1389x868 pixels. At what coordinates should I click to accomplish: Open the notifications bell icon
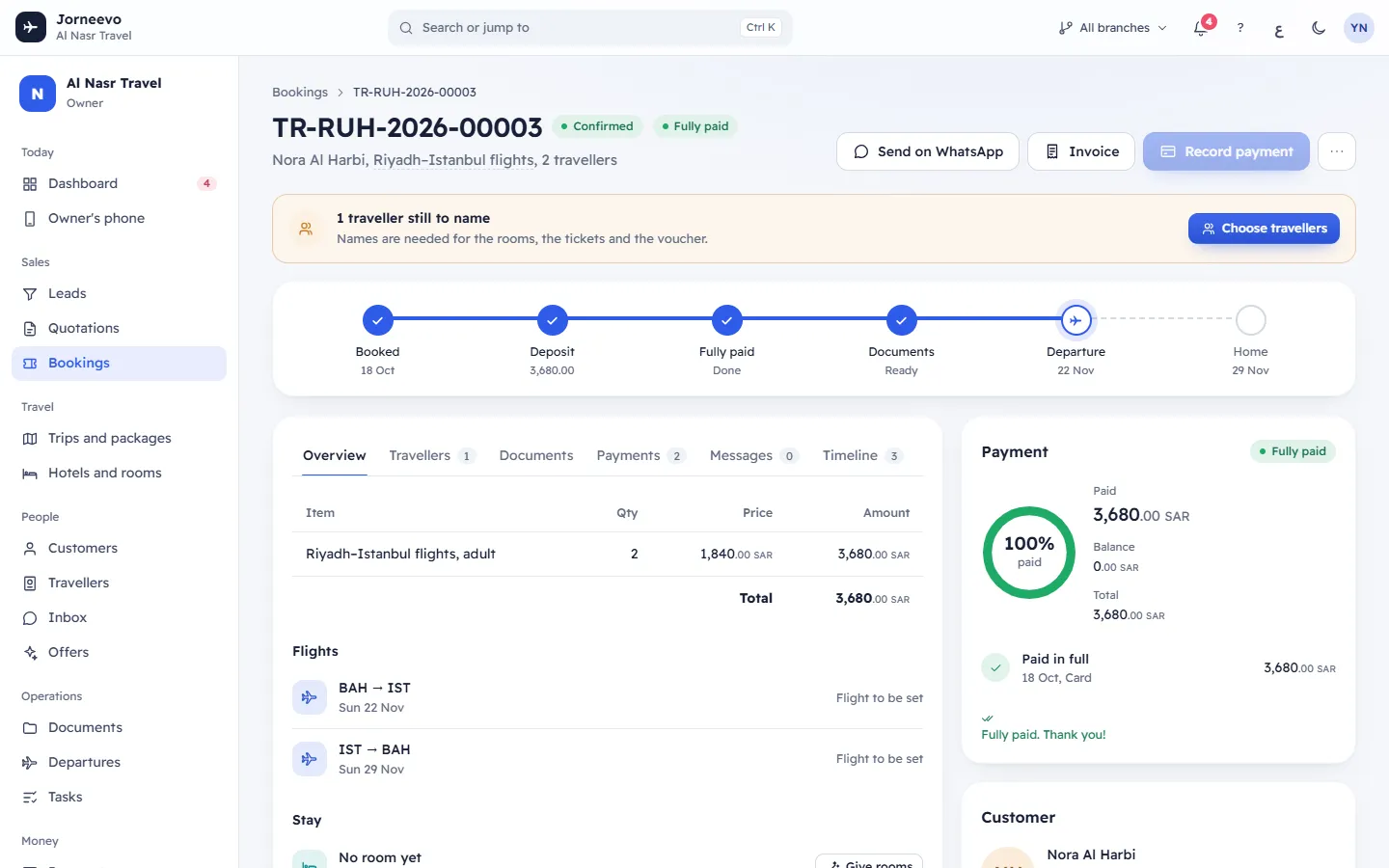(1201, 28)
